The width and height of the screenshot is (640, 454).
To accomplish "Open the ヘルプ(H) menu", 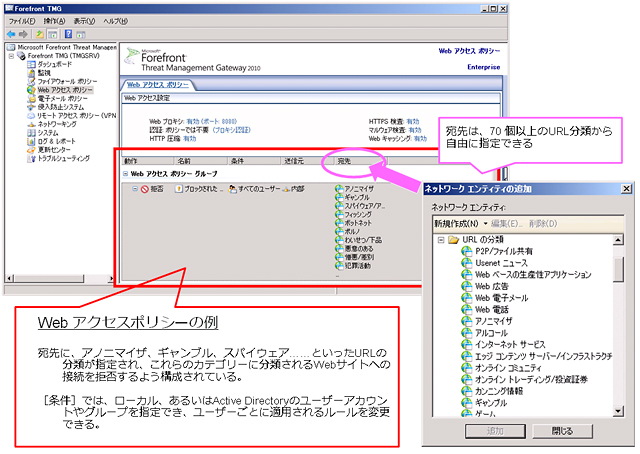I will coord(116,21).
